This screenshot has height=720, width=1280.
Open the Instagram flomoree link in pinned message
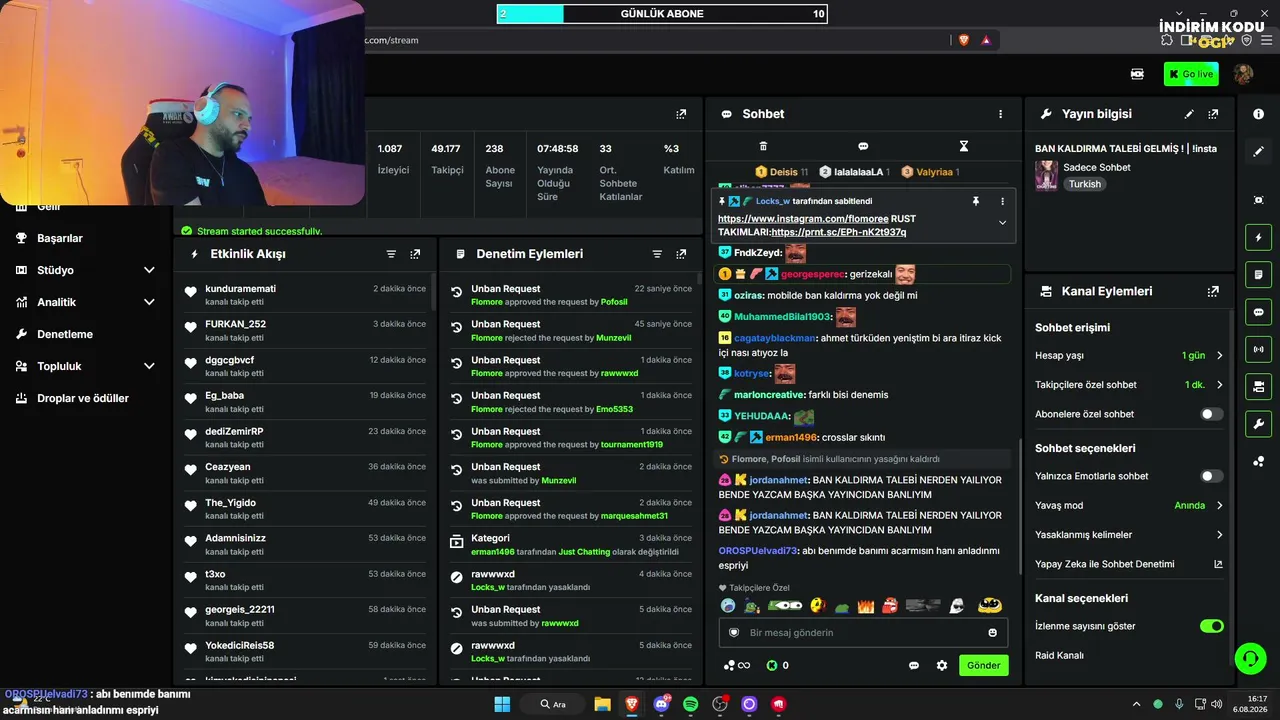click(x=803, y=219)
